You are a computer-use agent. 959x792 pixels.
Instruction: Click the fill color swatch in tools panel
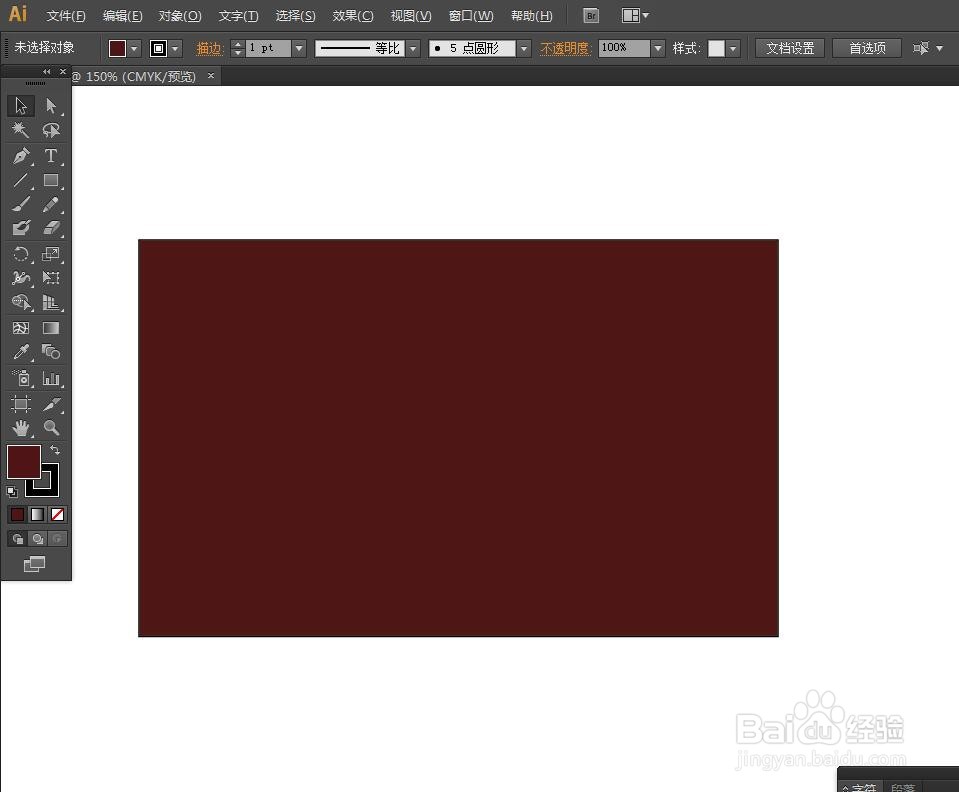pyautogui.click(x=24, y=462)
